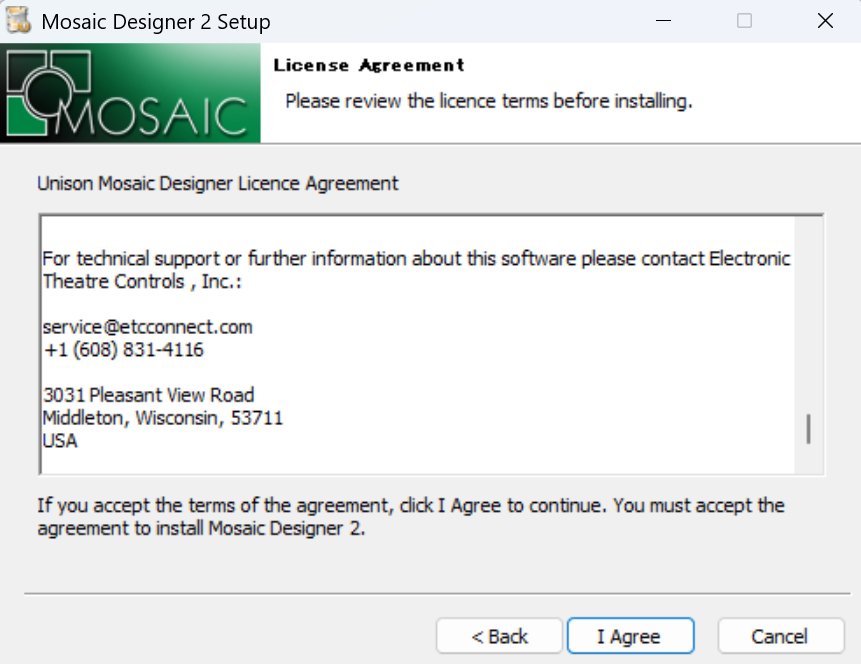Image resolution: width=861 pixels, height=664 pixels.
Task: Click the service@etcconnect.com email text
Action: coord(148,327)
